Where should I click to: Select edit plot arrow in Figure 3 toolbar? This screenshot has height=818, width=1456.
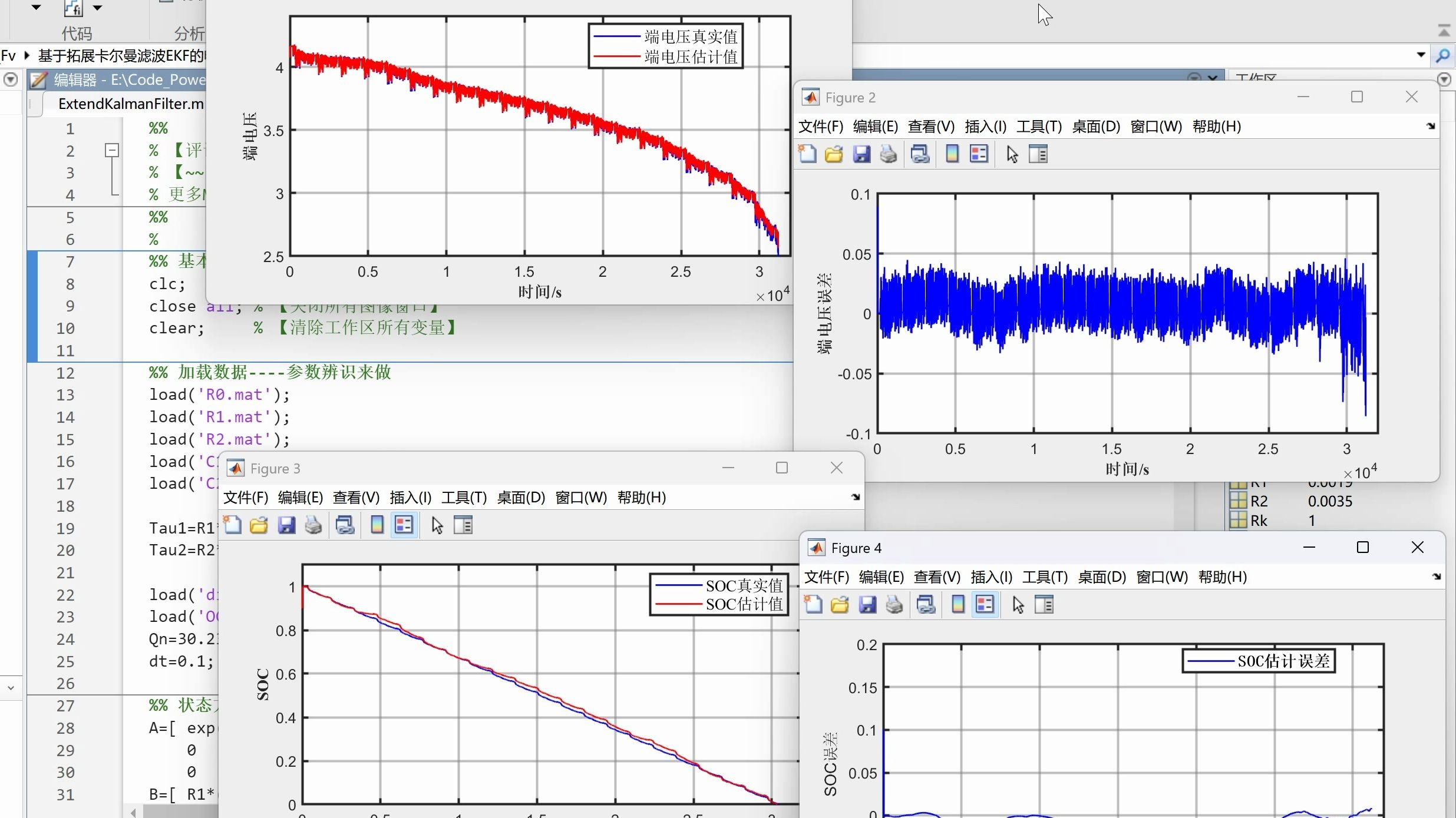(437, 525)
